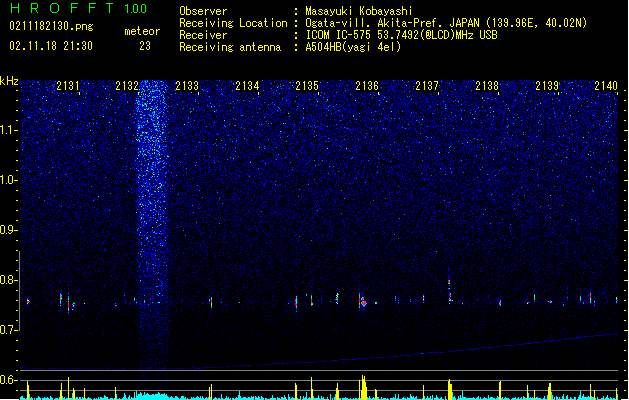Click the 2139 time marker
Image resolution: width=629 pixels, height=400 pixels.
click(x=547, y=86)
